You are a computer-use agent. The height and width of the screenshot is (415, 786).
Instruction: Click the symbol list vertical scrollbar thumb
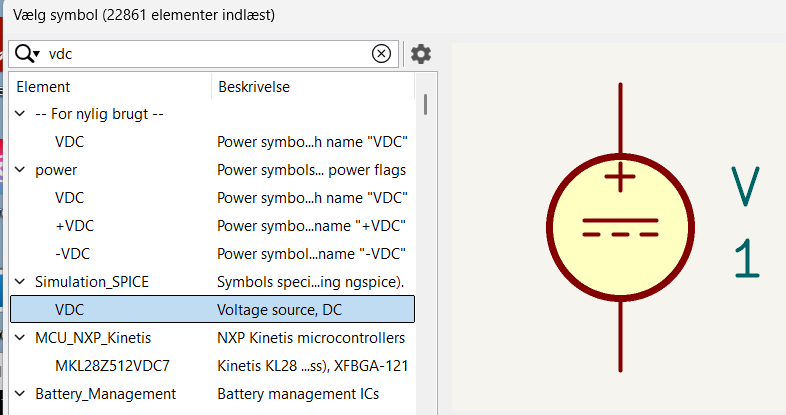click(x=426, y=104)
